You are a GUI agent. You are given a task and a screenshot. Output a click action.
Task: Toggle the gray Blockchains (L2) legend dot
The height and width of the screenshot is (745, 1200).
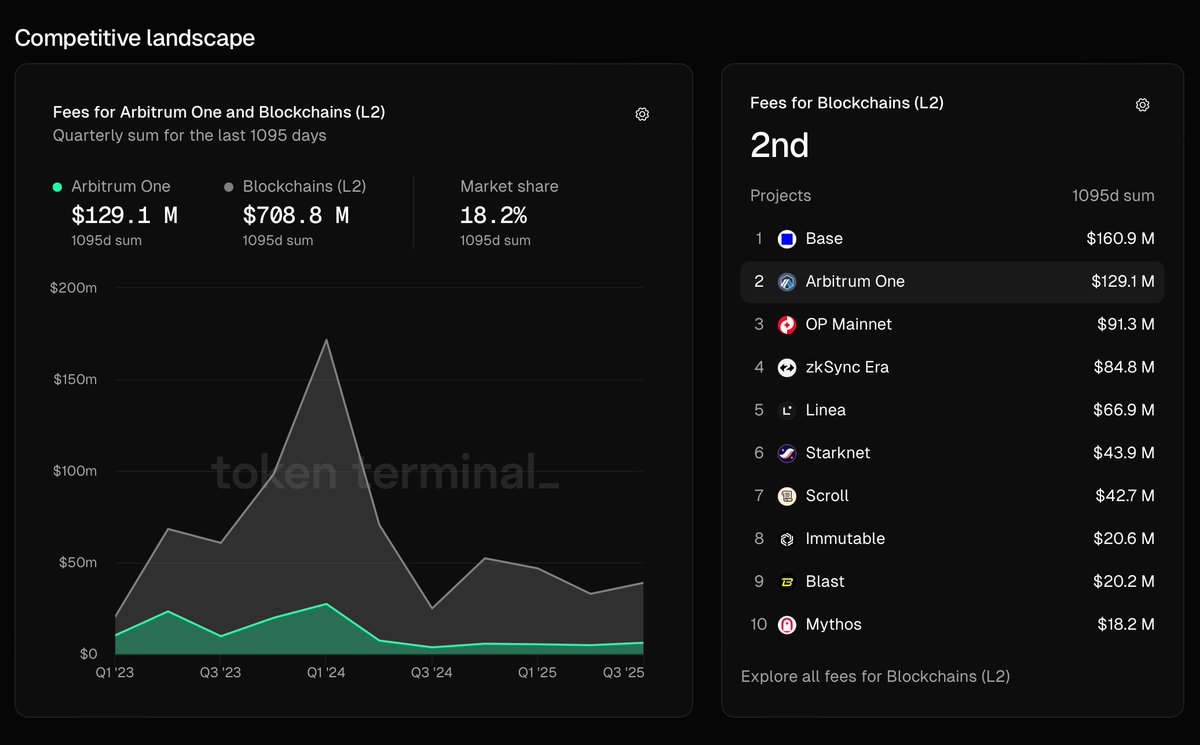click(x=229, y=187)
